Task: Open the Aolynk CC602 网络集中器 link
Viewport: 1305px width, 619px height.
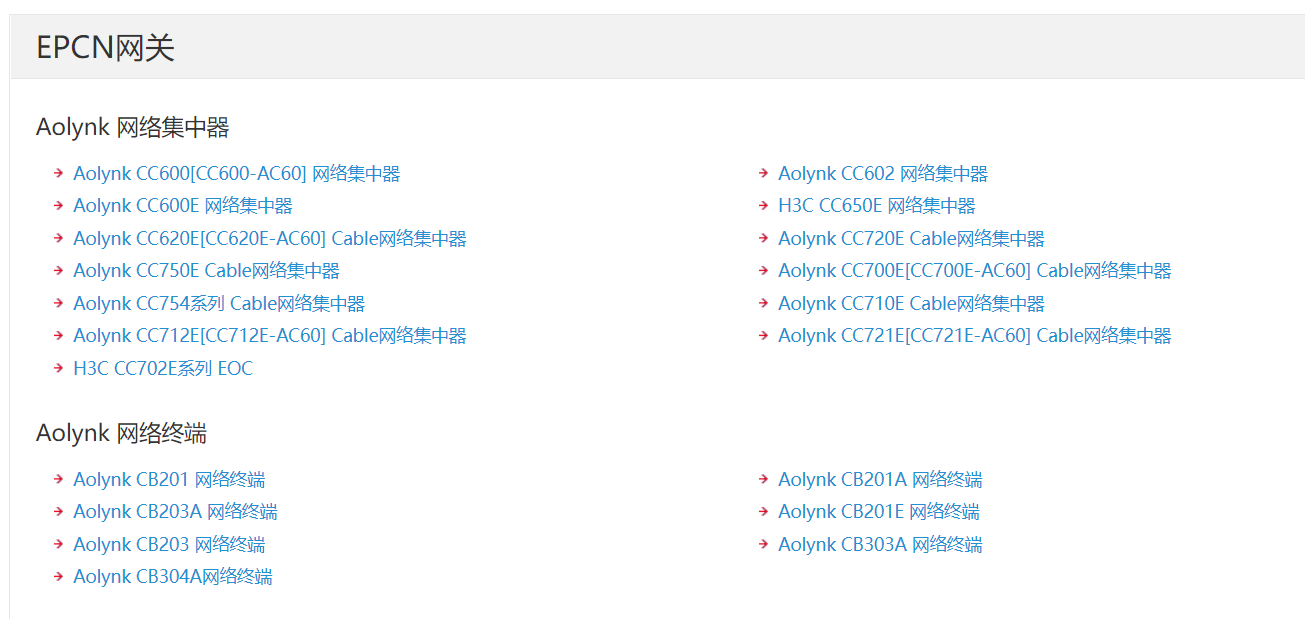Action: (882, 174)
